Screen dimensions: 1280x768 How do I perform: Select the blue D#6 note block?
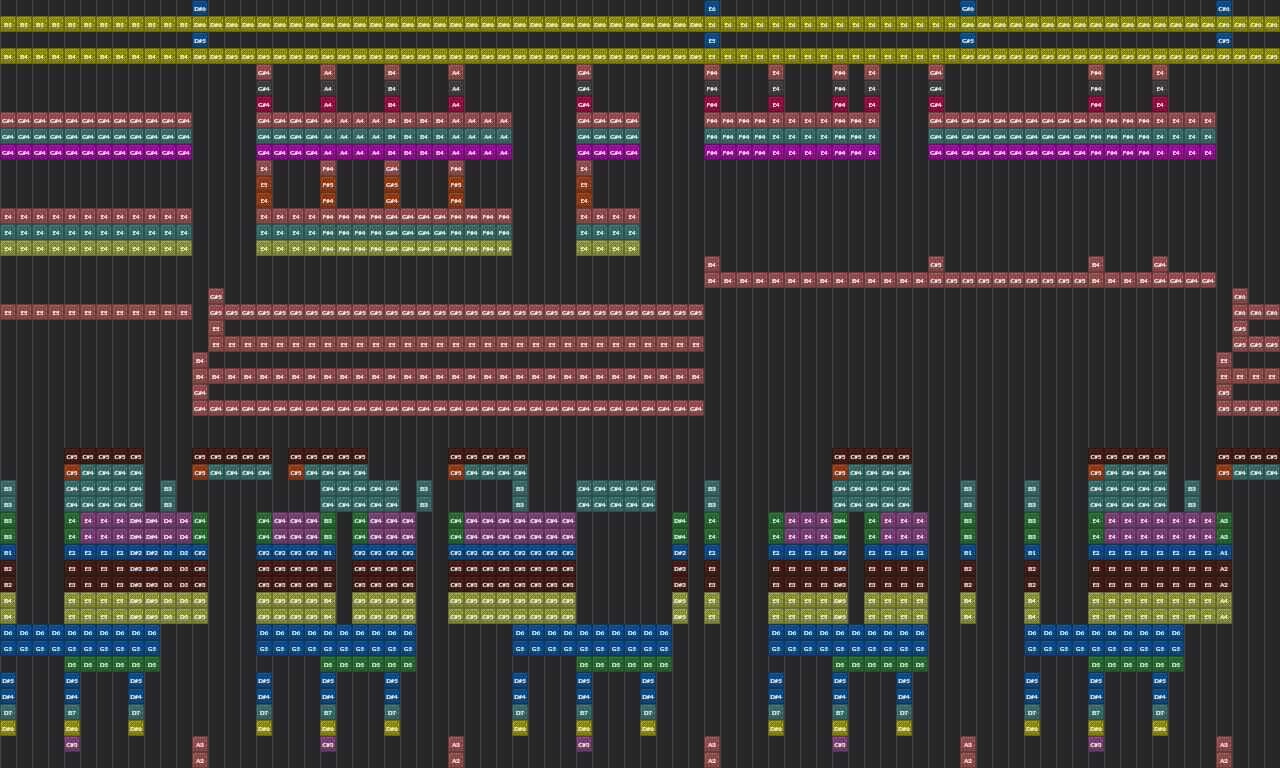pos(200,8)
